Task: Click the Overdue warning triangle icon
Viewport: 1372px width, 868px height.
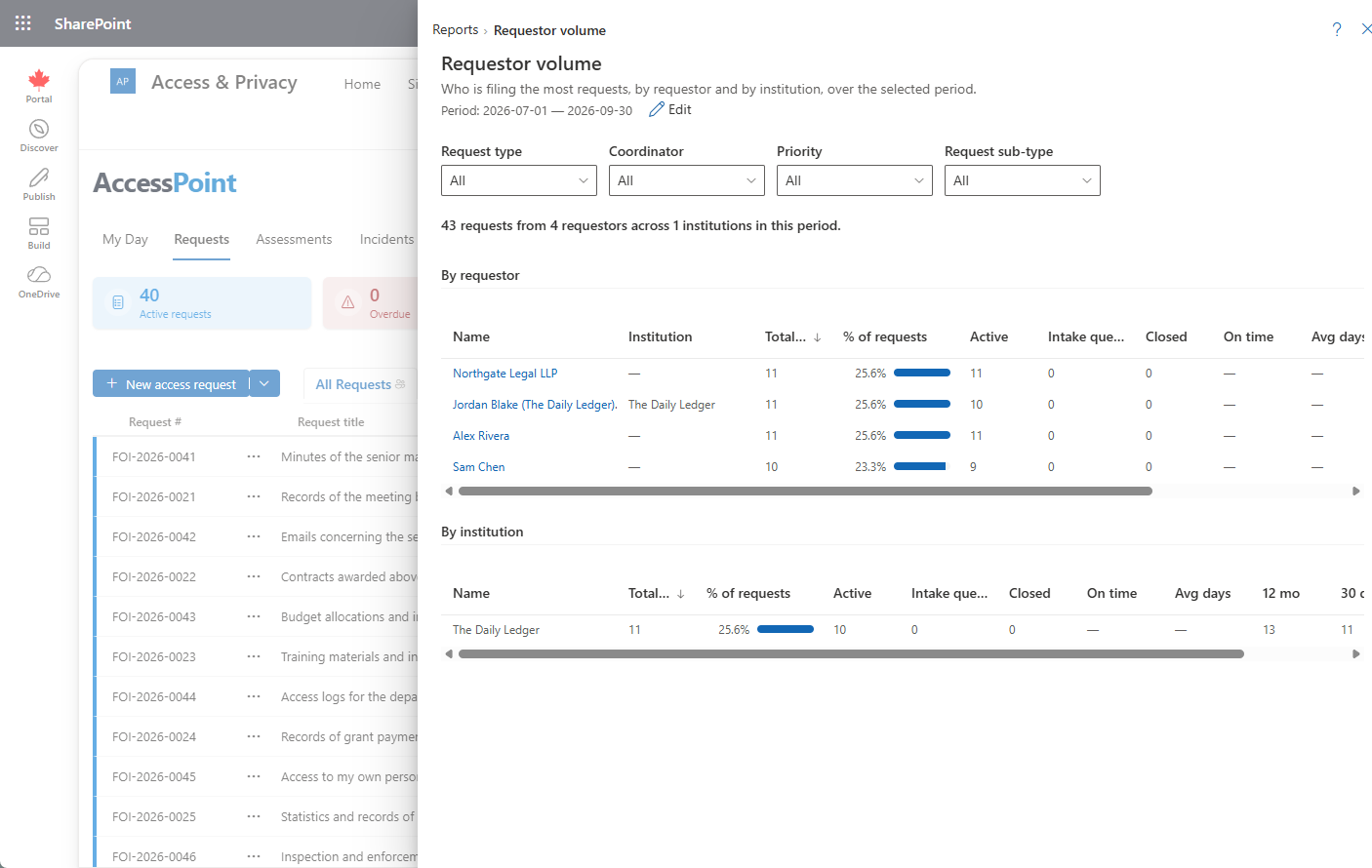Action: pyautogui.click(x=348, y=303)
